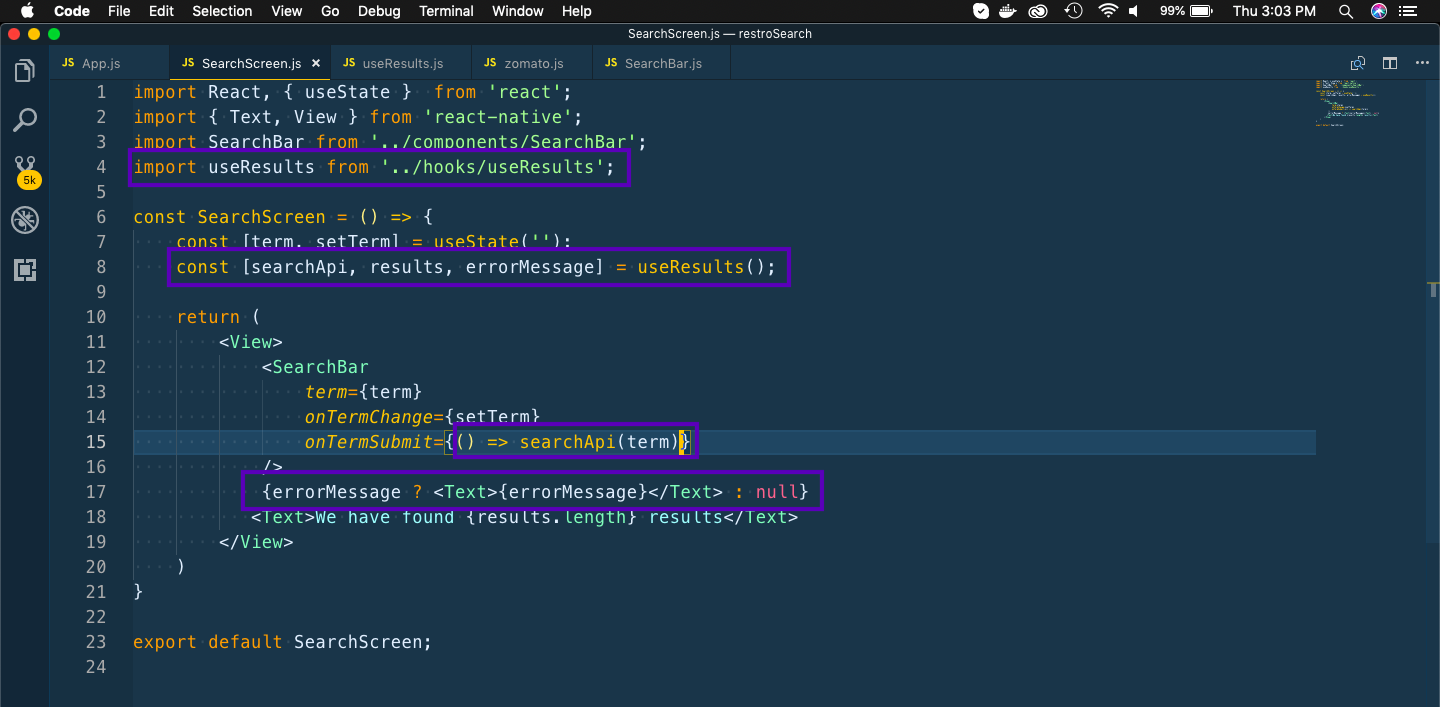Click 'searchApi' in line 8 destructuring
1440x707 pixels.
[x=299, y=267]
